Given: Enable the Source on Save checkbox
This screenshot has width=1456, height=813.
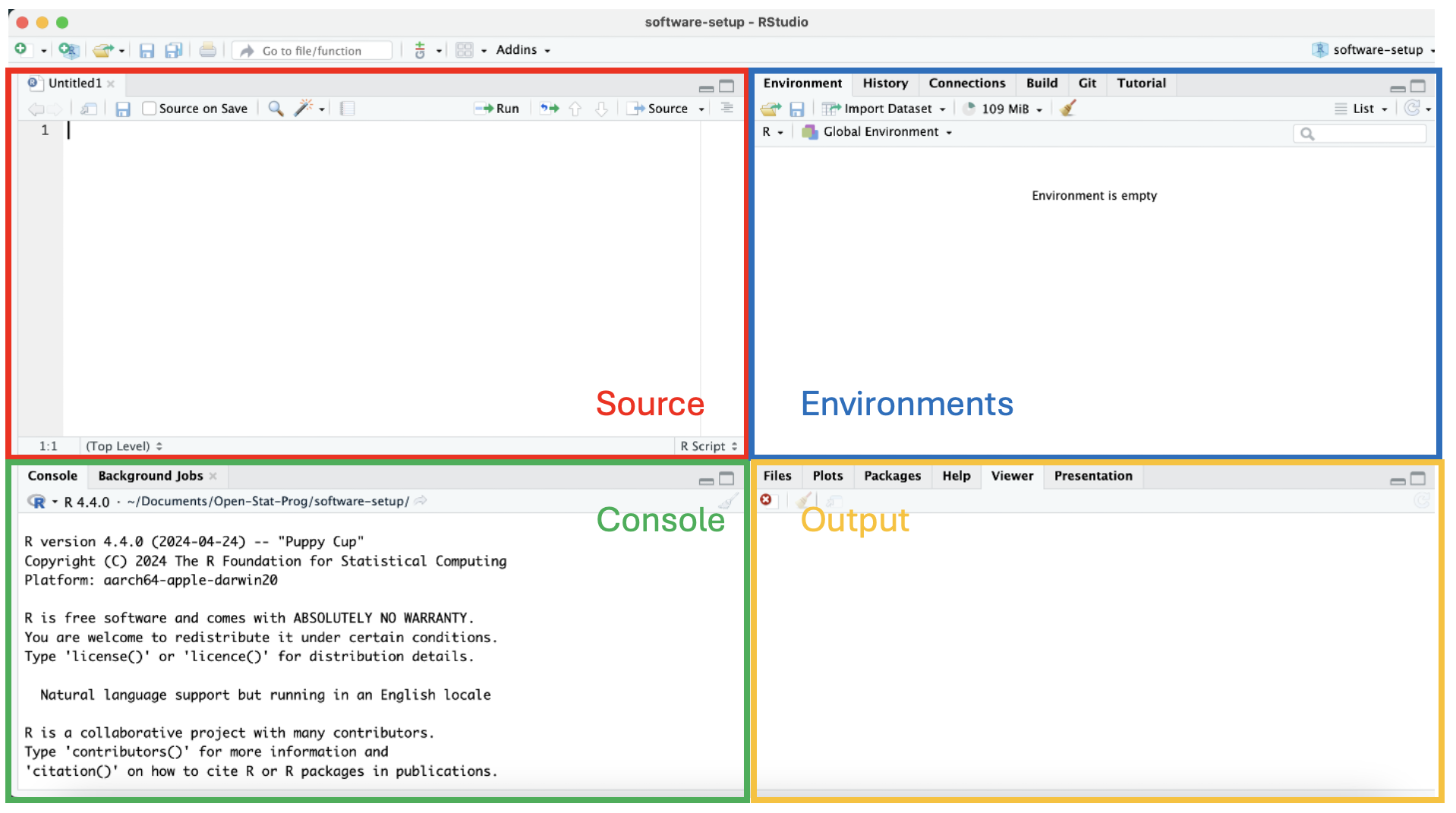Looking at the screenshot, I should coord(149,109).
